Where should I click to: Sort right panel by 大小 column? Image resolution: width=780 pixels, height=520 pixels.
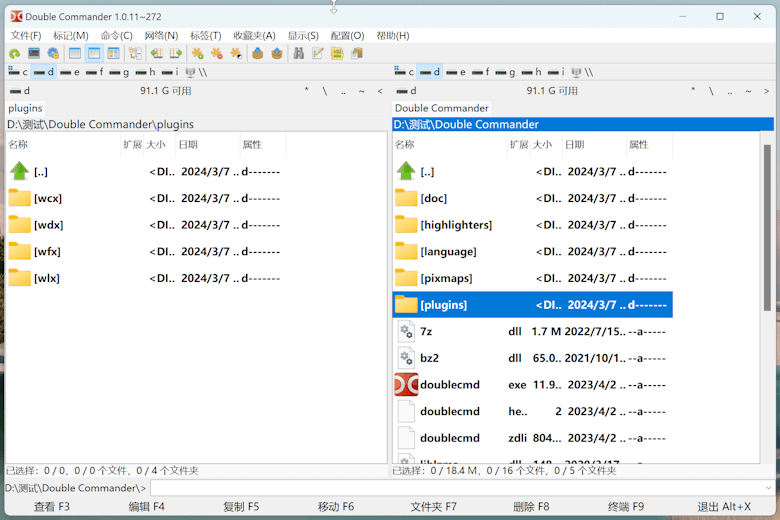pos(545,145)
